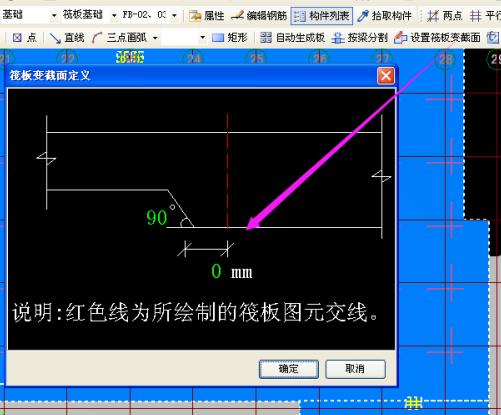501x415 pixels.
Task: Choose the 两点 two-point axis tool
Action: pyautogui.click(x=444, y=15)
